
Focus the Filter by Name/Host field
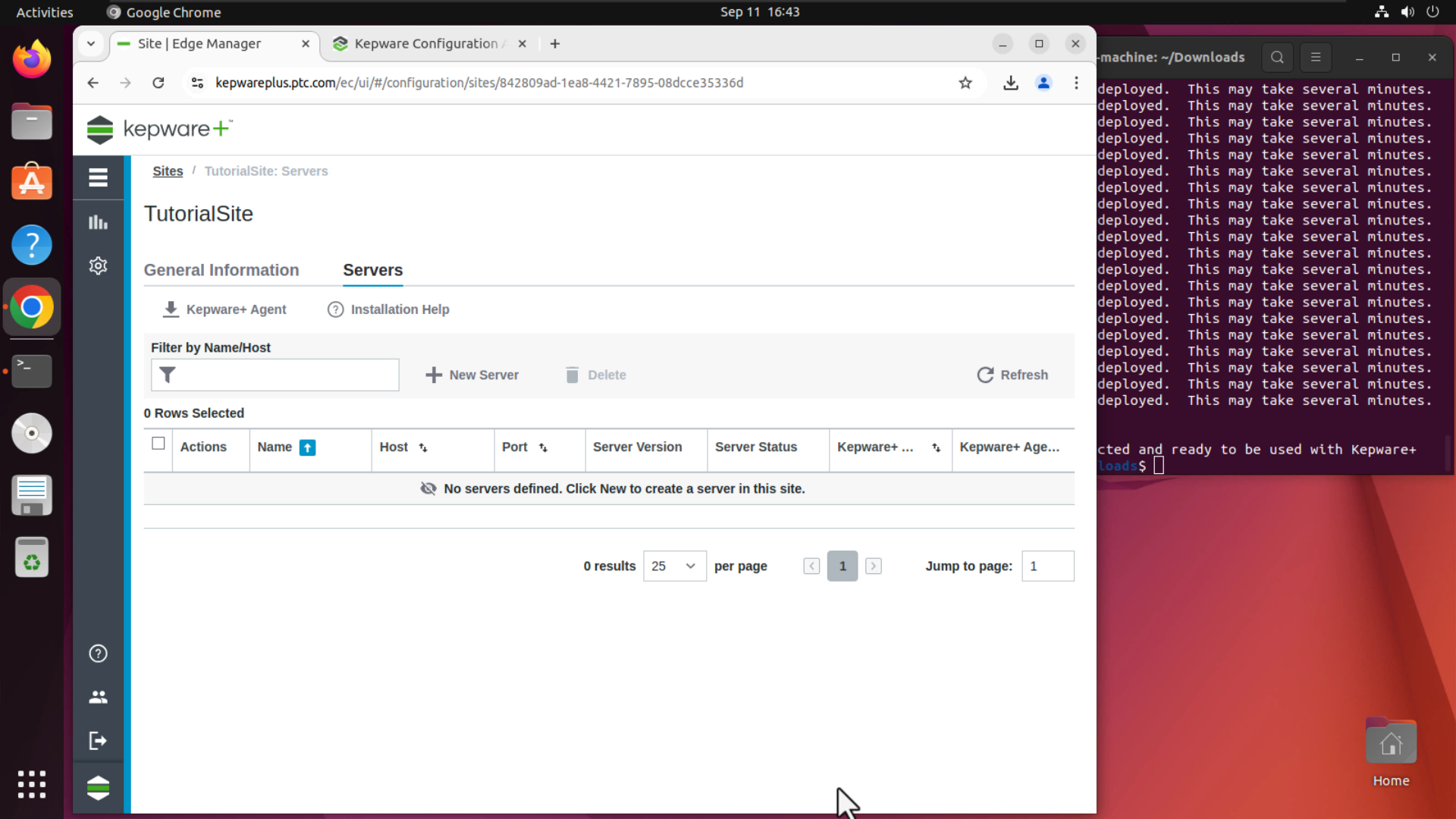(x=275, y=375)
